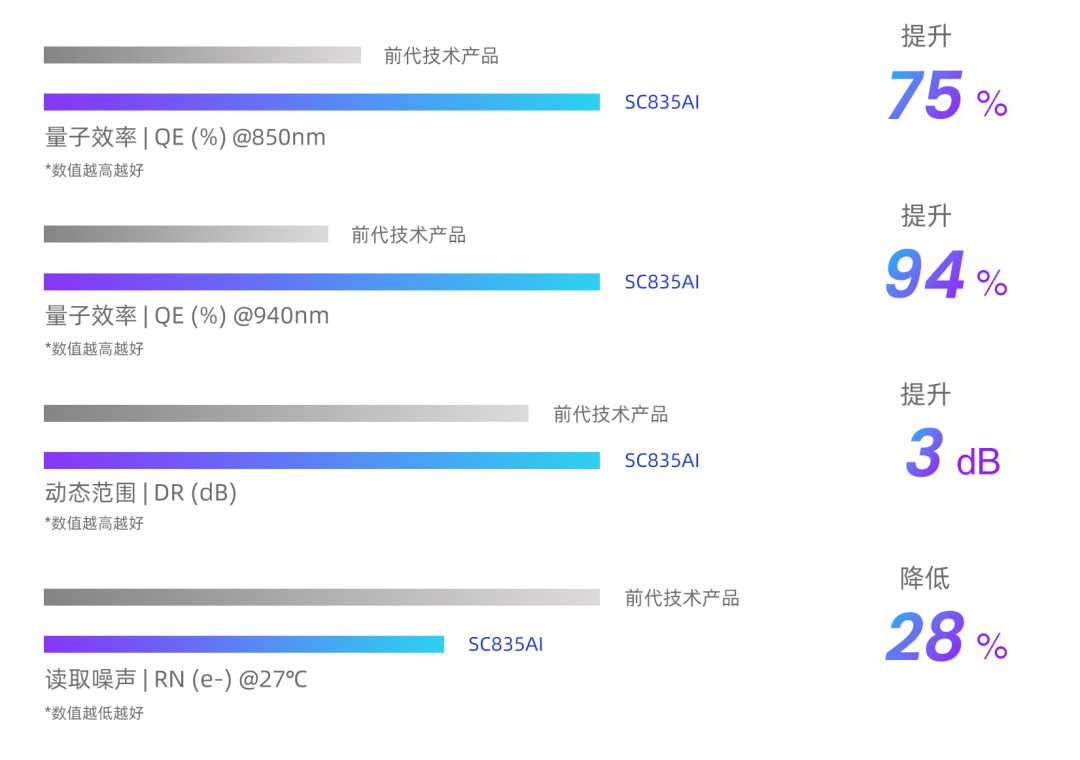The height and width of the screenshot is (760, 1080).
Task: Click the large 75% improvement figure
Action: 946,97
